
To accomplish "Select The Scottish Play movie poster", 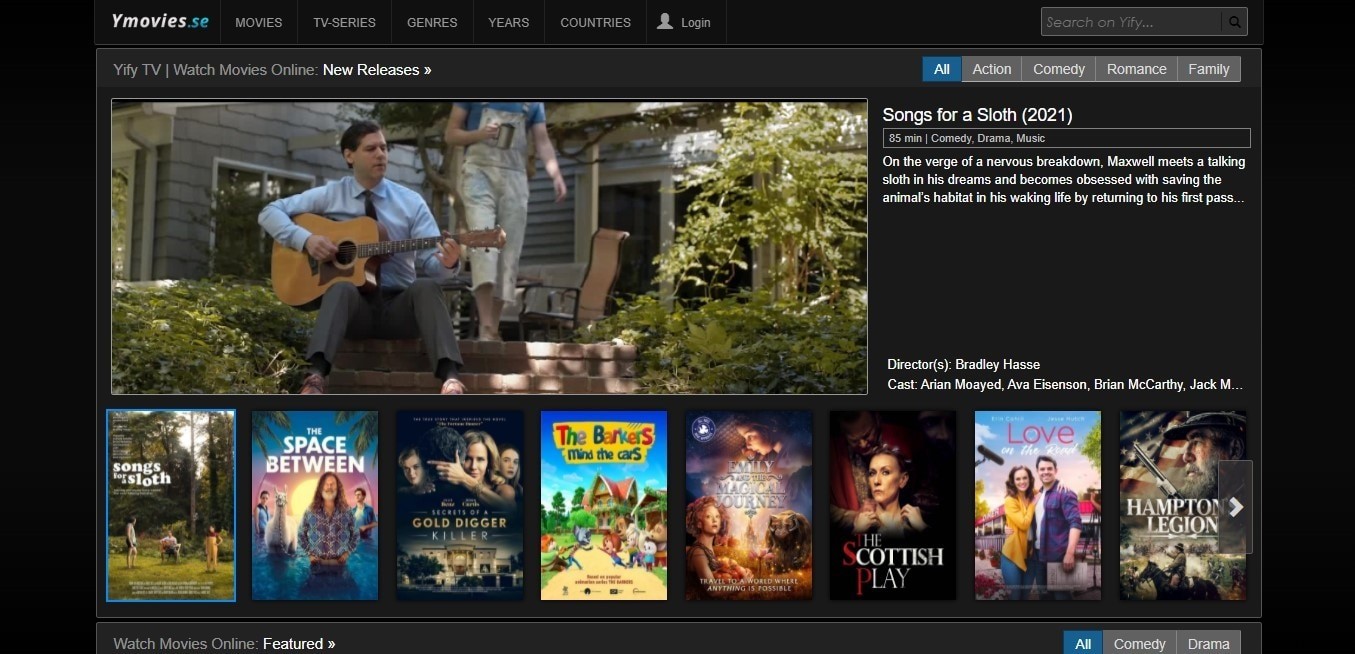I will point(892,505).
